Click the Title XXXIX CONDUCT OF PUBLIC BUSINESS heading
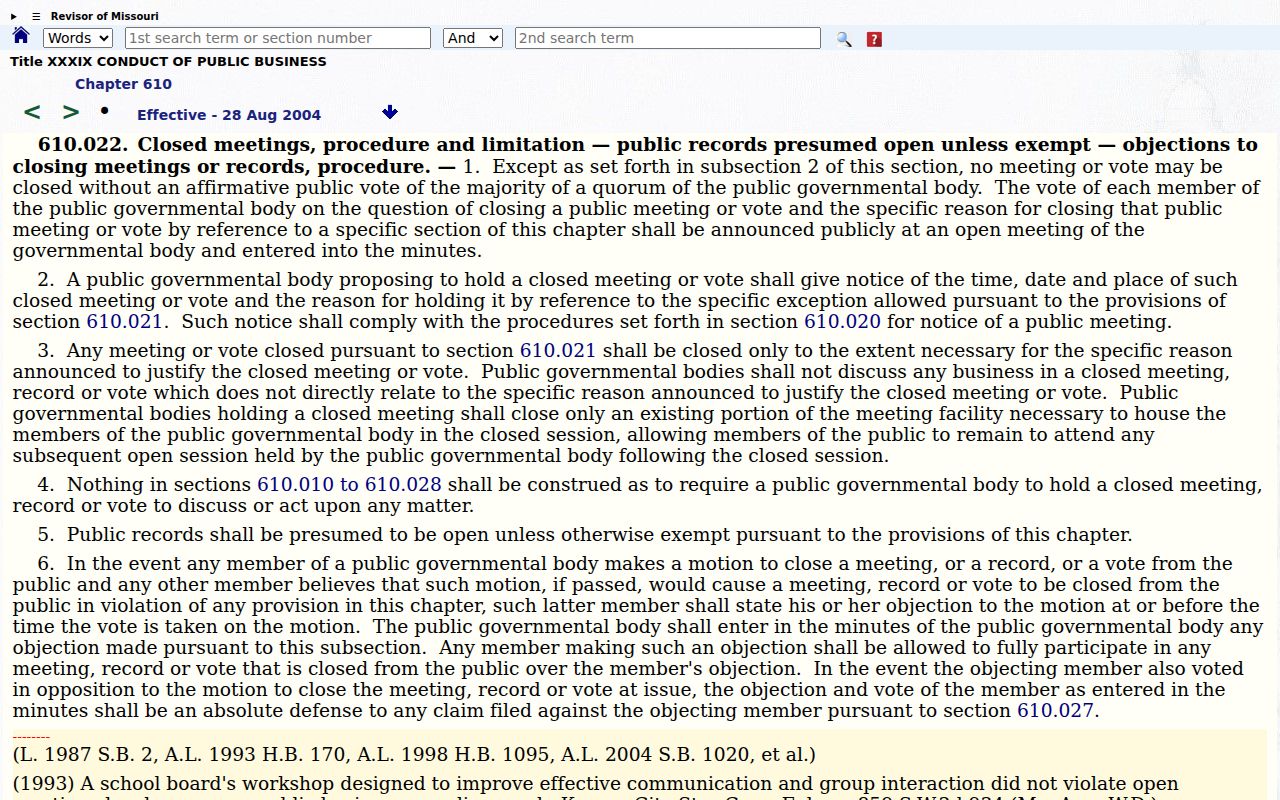This screenshot has width=1280, height=800. point(168,61)
